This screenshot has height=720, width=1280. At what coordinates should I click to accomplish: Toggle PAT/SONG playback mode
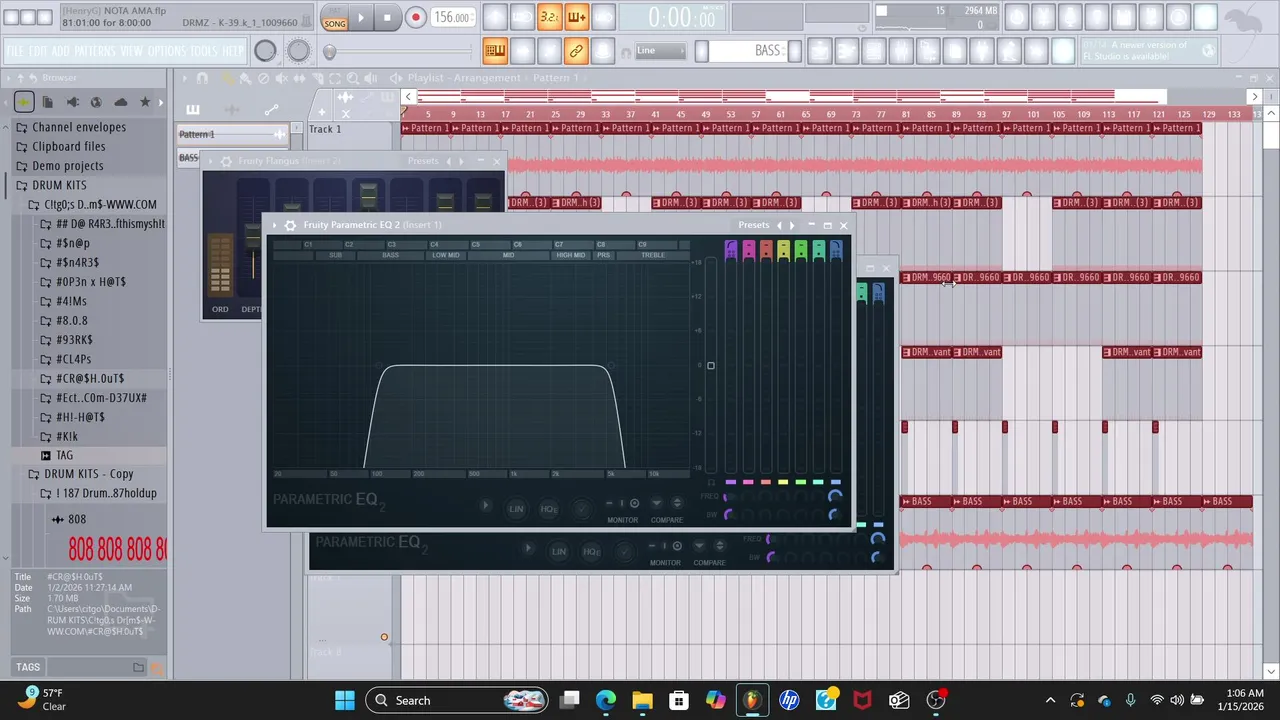point(334,18)
